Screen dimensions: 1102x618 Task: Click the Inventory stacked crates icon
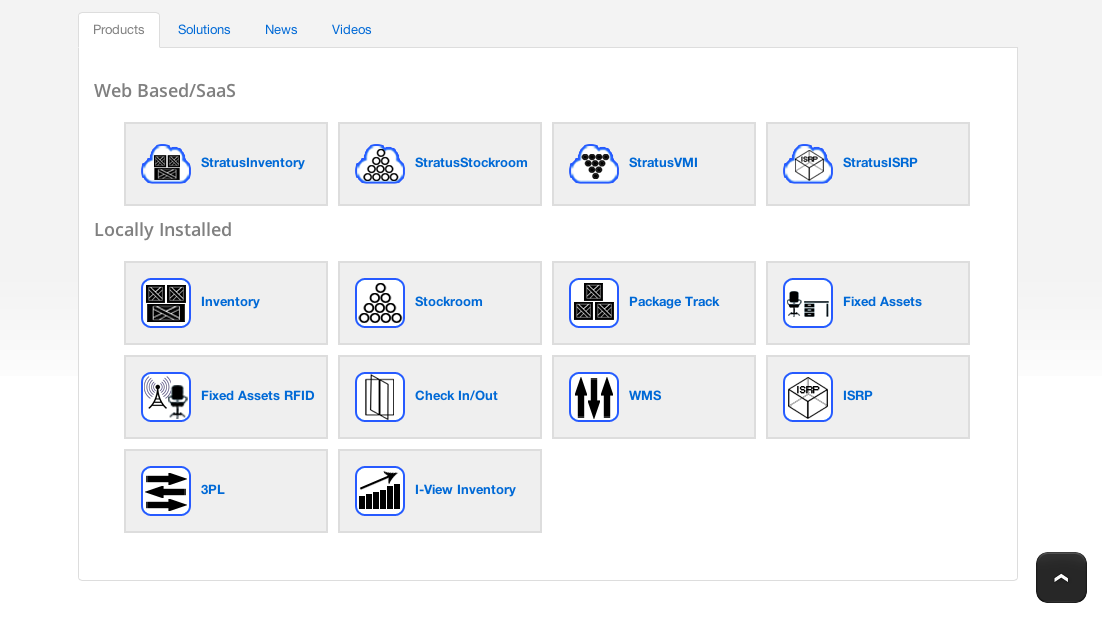(166, 303)
